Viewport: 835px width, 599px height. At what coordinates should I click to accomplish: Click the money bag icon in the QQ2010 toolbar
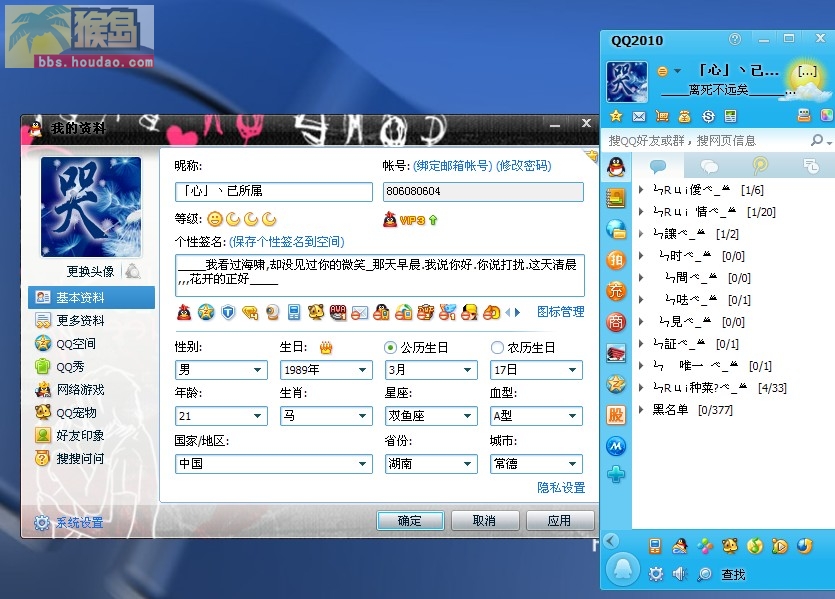tap(685, 116)
